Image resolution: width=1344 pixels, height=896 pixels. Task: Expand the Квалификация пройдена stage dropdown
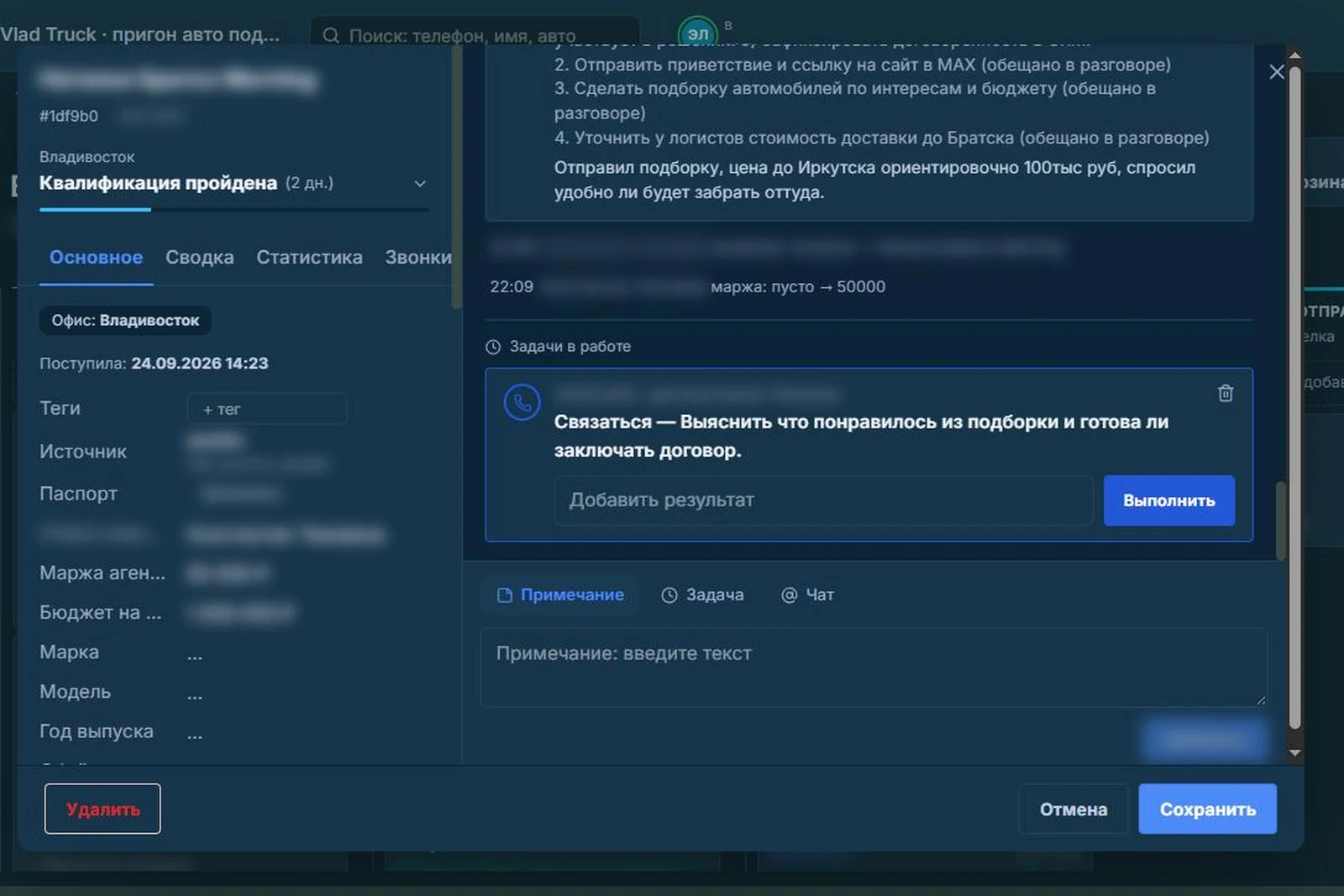[420, 183]
